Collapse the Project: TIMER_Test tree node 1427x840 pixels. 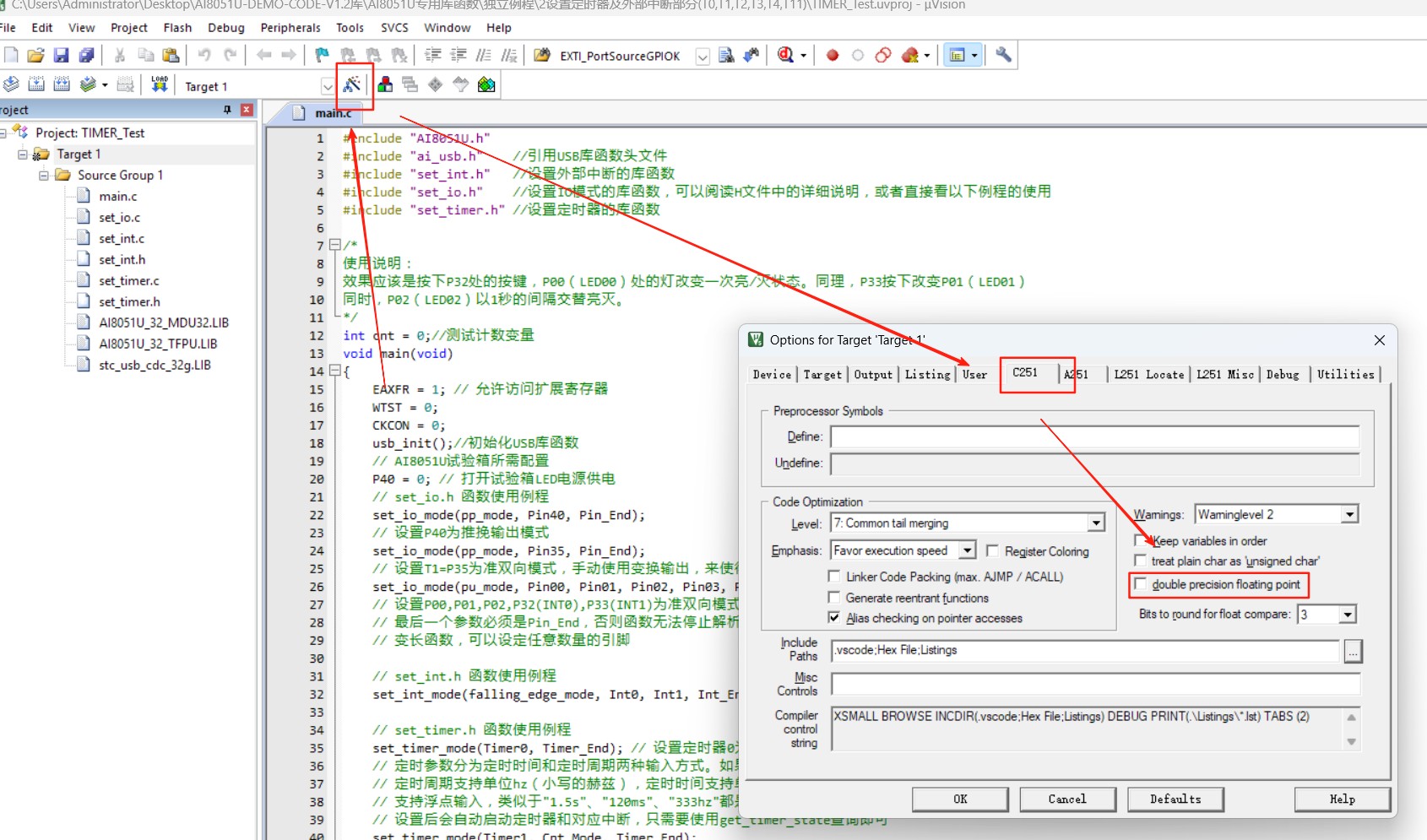pos(3,133)
